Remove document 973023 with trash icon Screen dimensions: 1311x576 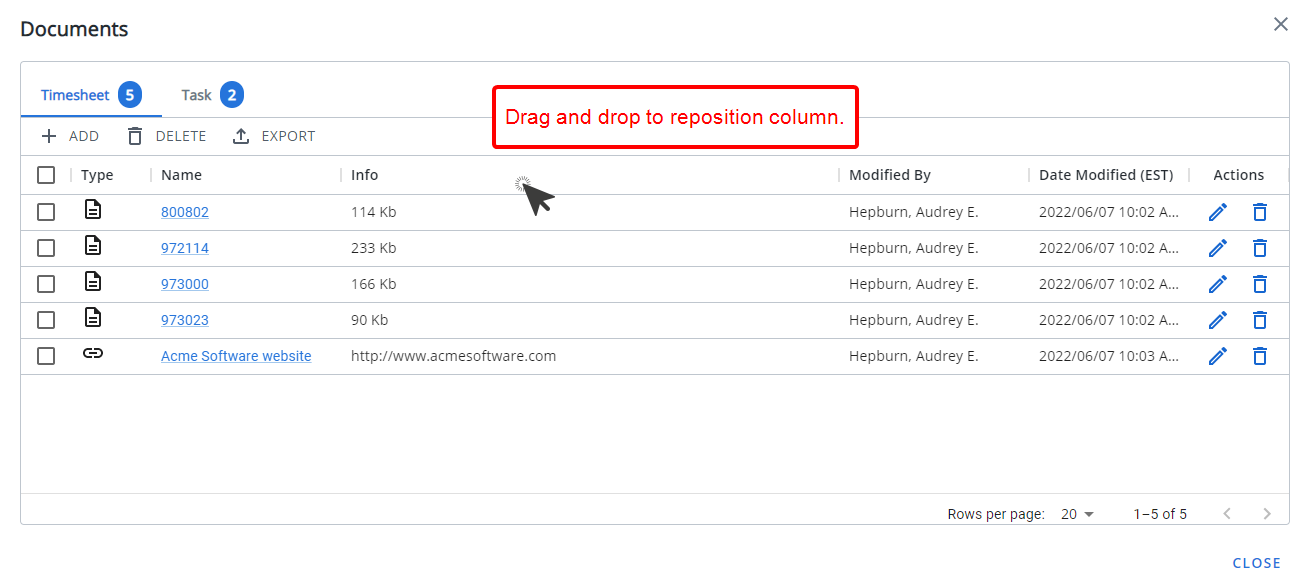coord(1260,320)
